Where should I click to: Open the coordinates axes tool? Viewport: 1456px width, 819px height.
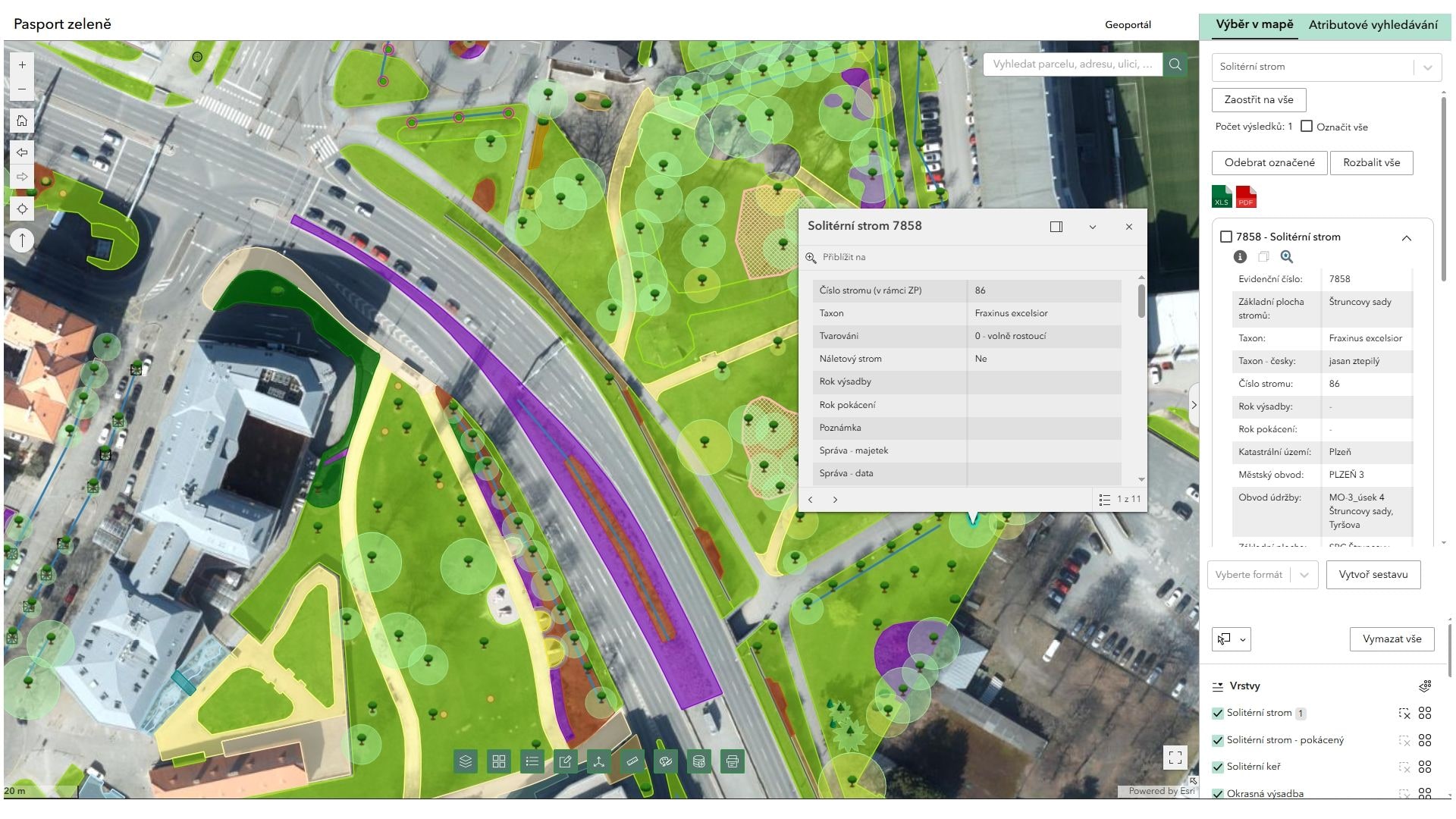point(598,761)
